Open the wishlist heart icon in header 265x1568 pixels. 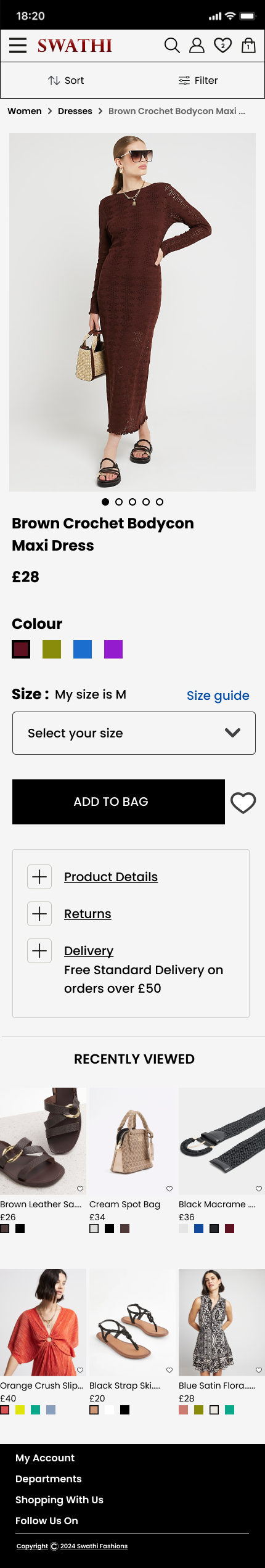point(222,46)
